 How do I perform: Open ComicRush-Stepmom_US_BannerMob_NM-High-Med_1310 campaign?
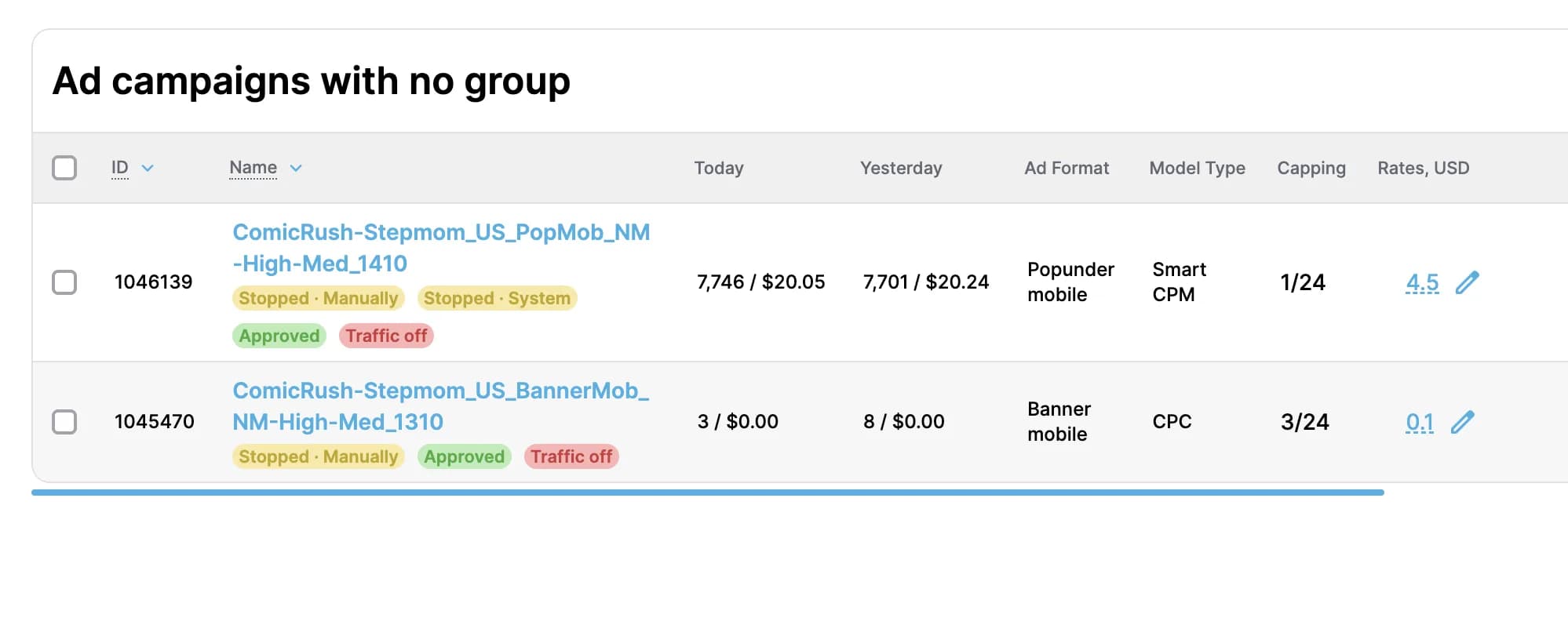441,406
